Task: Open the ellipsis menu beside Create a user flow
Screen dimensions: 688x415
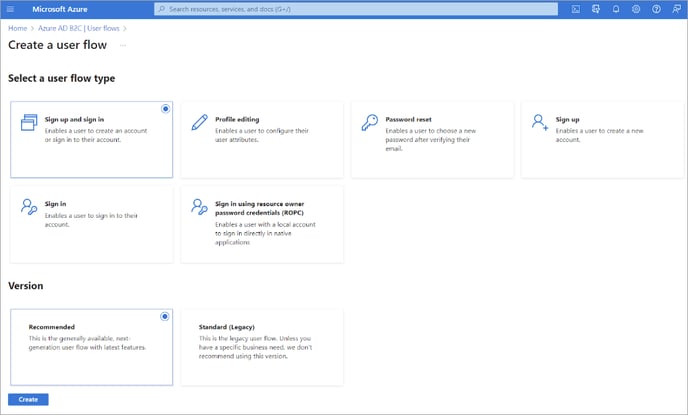Action: click(x=123, y=45)
